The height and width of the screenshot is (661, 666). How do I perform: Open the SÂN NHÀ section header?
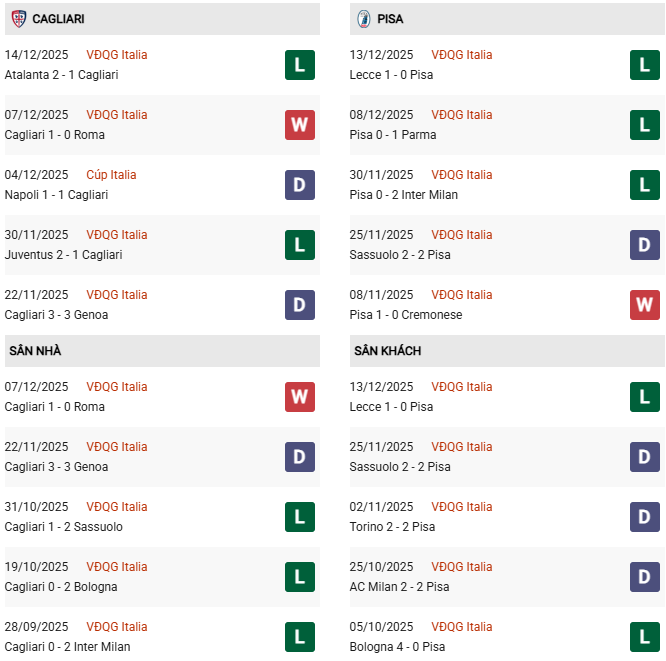[x=35, y=351]
